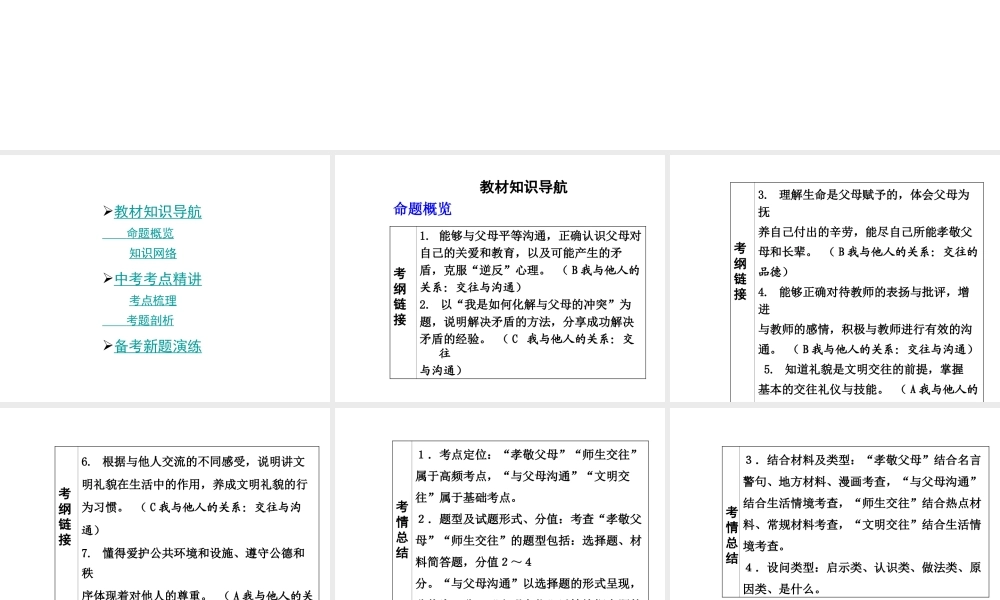Click the arrow bullet before 教材知识导航
Image resolution: width=1000 pixels, height=600 pixels.
pyautogui.click(x=108, y=211)
